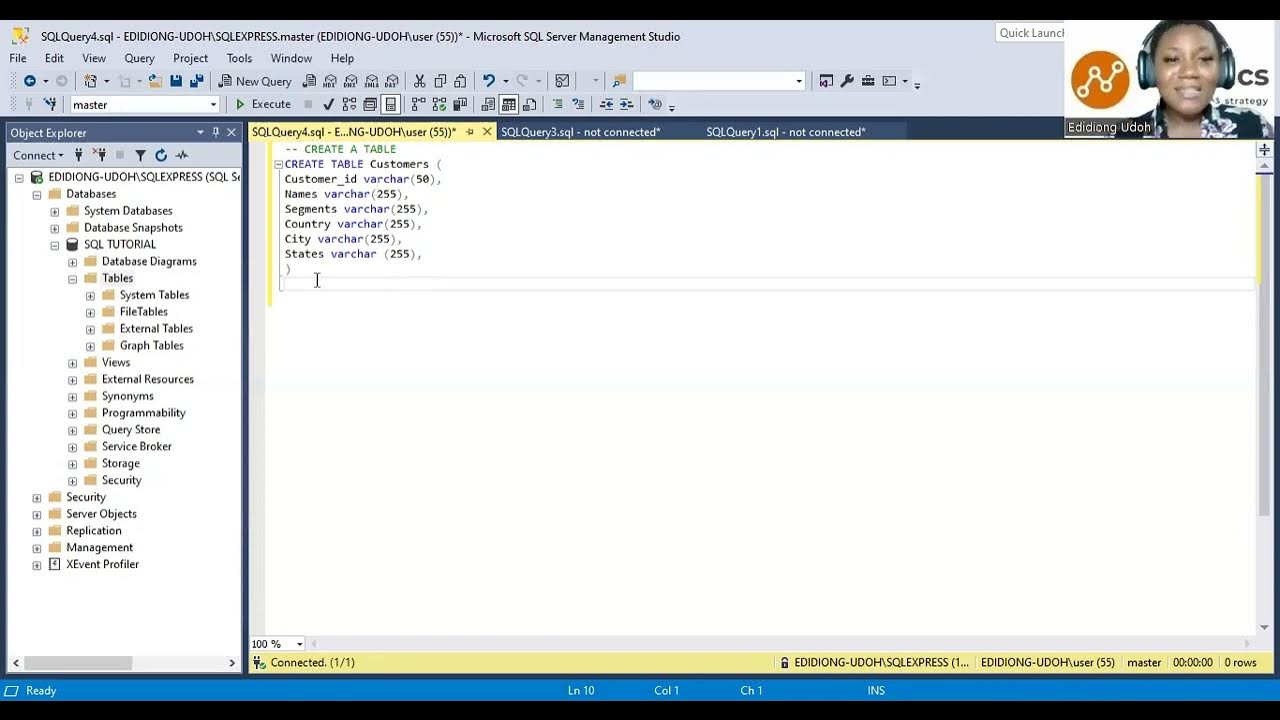Collapse the SQL TUTORIAL database node
This screenshot has height=720, width=1280.
(55, 245)
